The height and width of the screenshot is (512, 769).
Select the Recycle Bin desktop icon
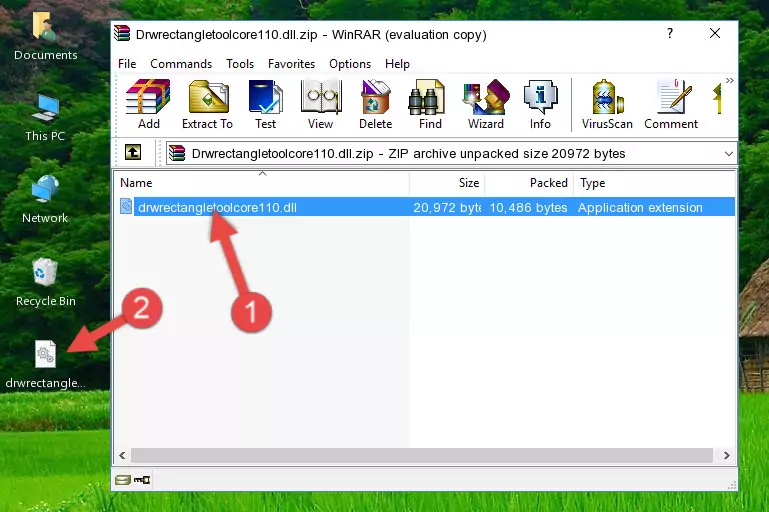coord(45,282)
